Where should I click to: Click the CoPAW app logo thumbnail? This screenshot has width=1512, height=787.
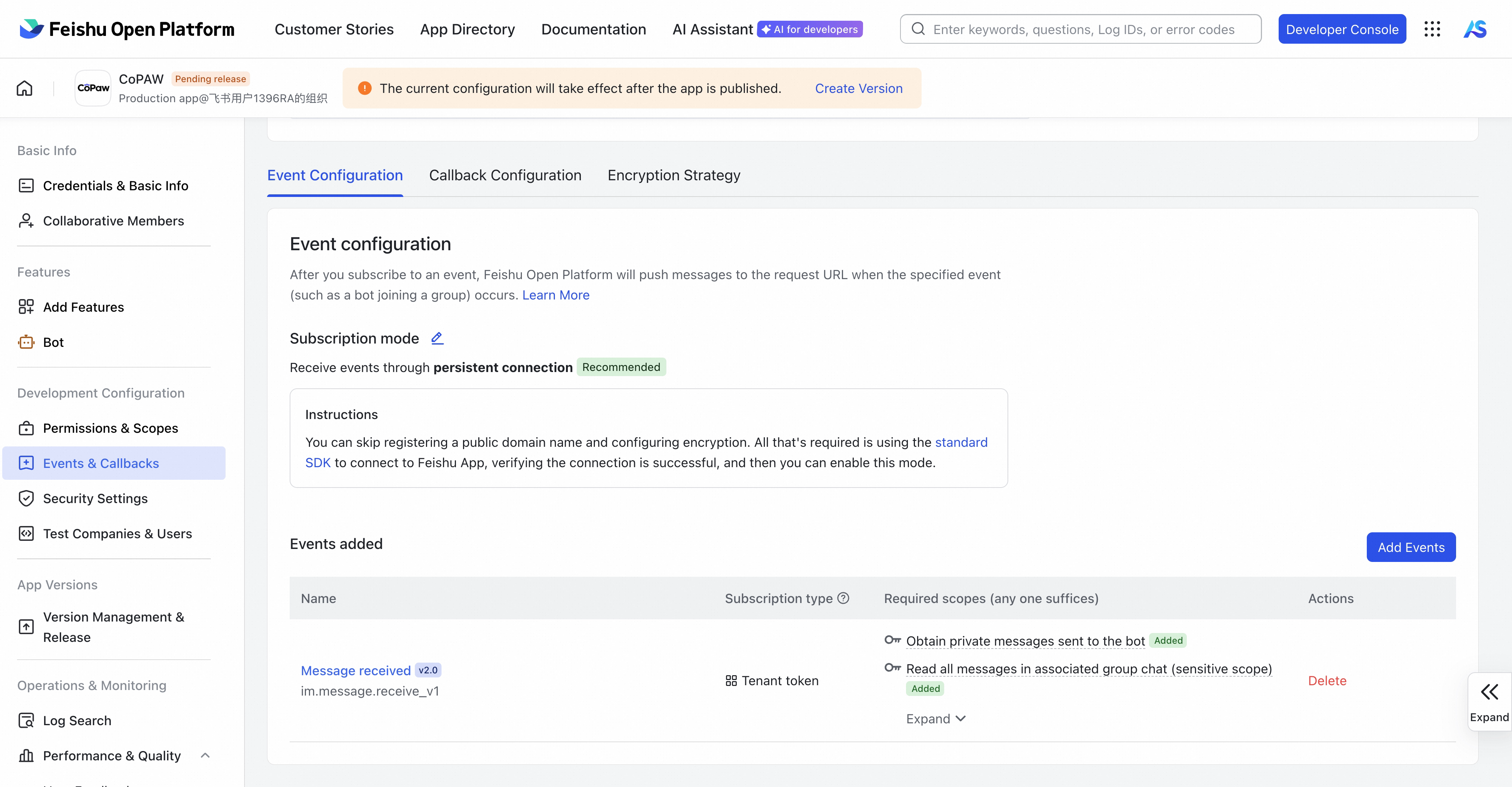[93, 88]
